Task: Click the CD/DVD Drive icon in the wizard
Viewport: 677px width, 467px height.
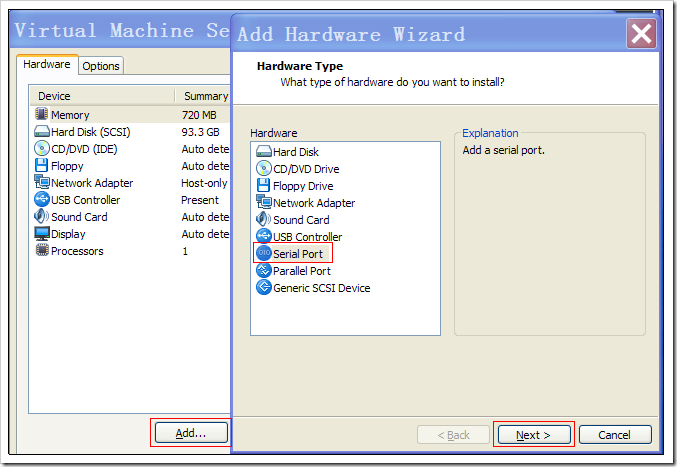Action: pyautogui.click(x=264, y=168)
